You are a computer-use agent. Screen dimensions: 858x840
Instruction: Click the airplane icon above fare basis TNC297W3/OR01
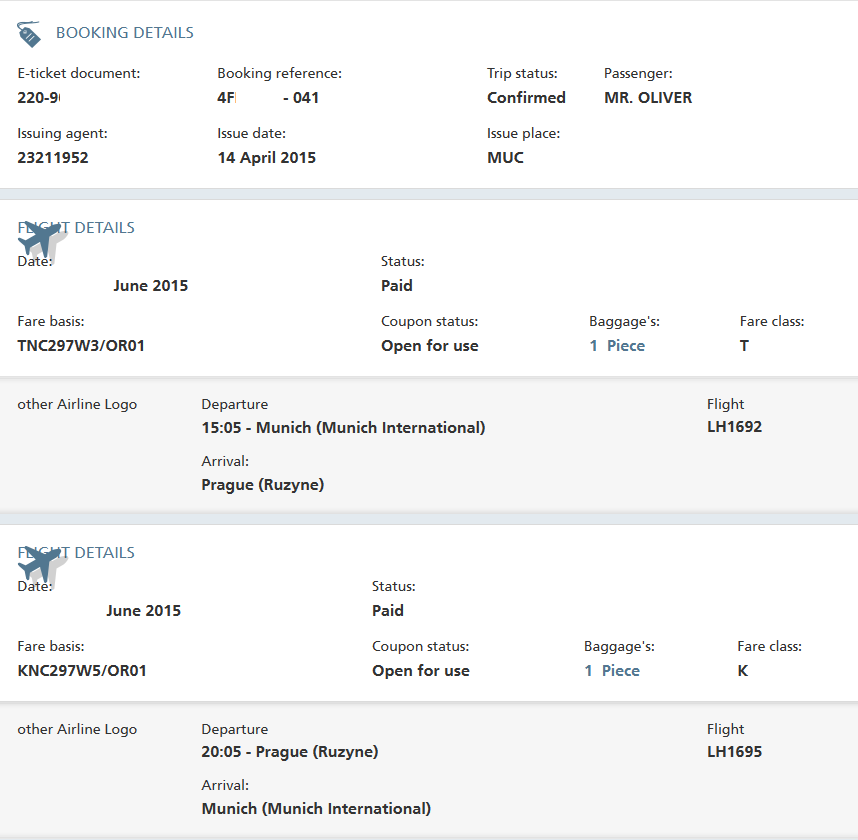coord(41,239)
